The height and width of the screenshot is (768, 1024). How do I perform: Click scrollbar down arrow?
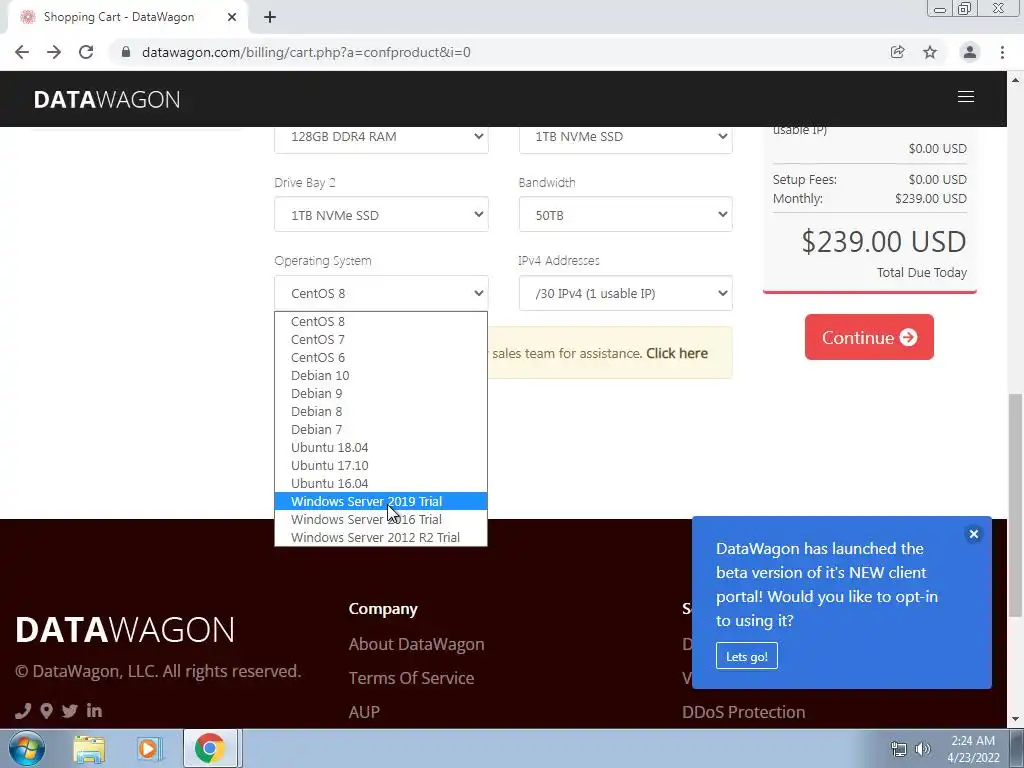(1015, 720)
